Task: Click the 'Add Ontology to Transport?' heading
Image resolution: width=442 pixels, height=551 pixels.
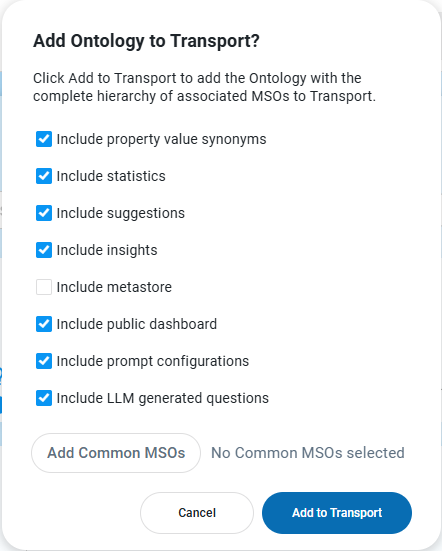Action: [146, 41]
